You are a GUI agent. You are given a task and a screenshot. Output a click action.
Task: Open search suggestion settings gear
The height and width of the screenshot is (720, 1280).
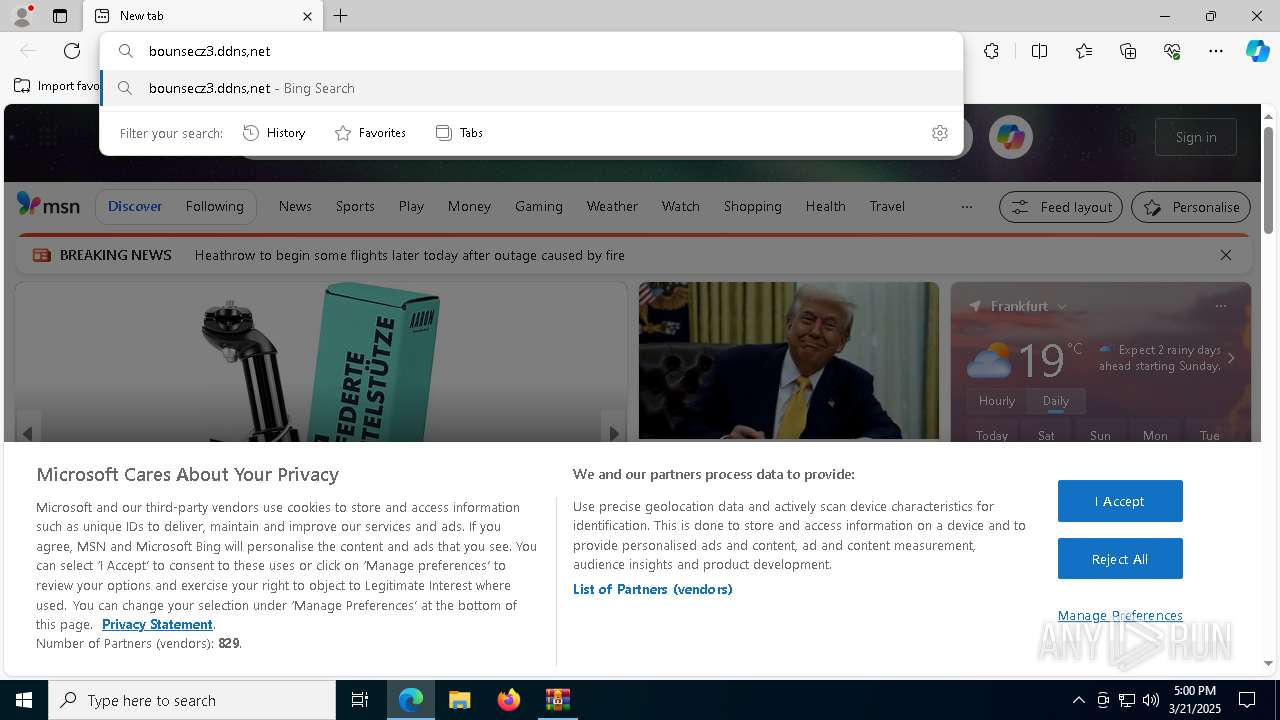pyautogui.click(x=940, y=133)
